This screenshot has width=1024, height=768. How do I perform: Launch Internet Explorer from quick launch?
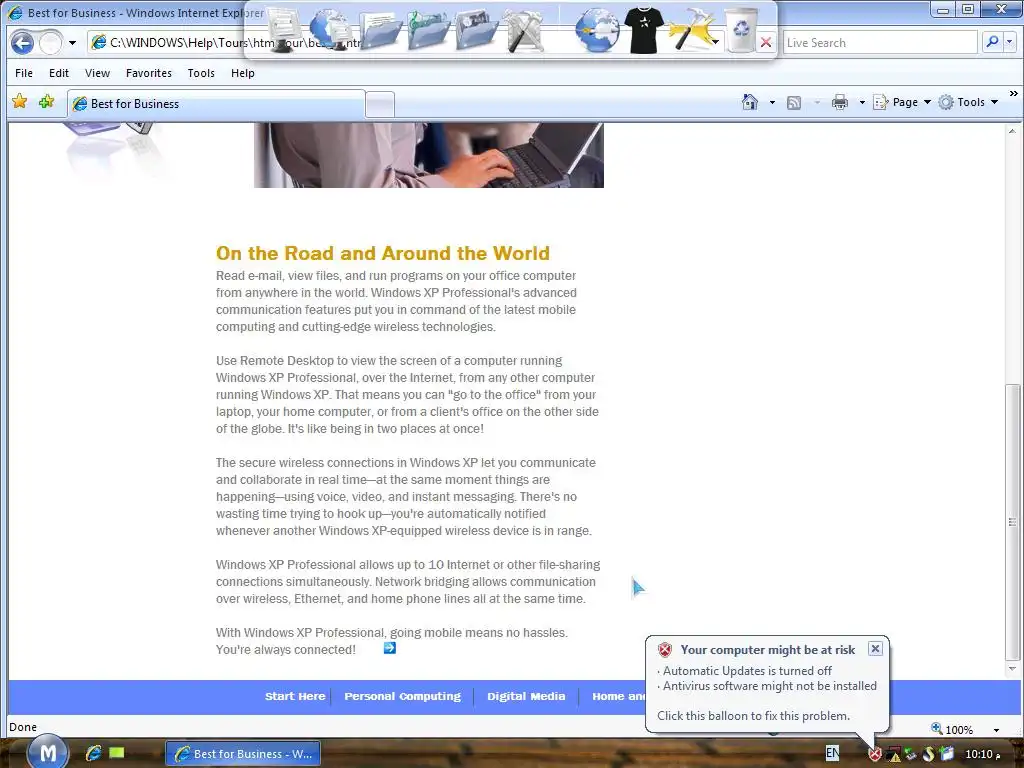click(93, 754)
